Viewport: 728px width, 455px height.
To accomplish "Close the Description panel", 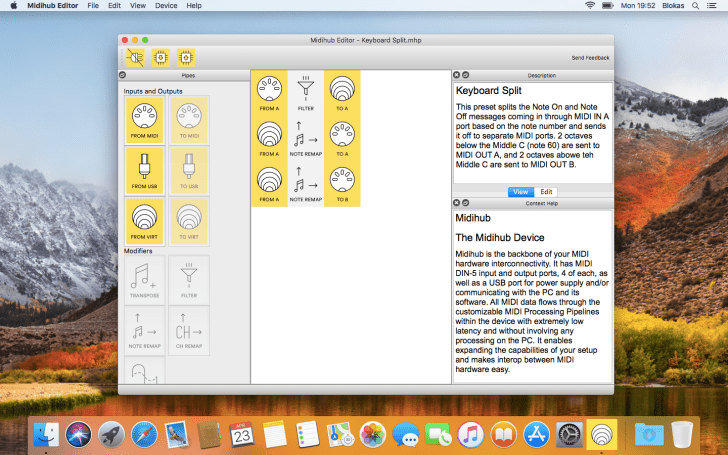I will tap(456, 75).
